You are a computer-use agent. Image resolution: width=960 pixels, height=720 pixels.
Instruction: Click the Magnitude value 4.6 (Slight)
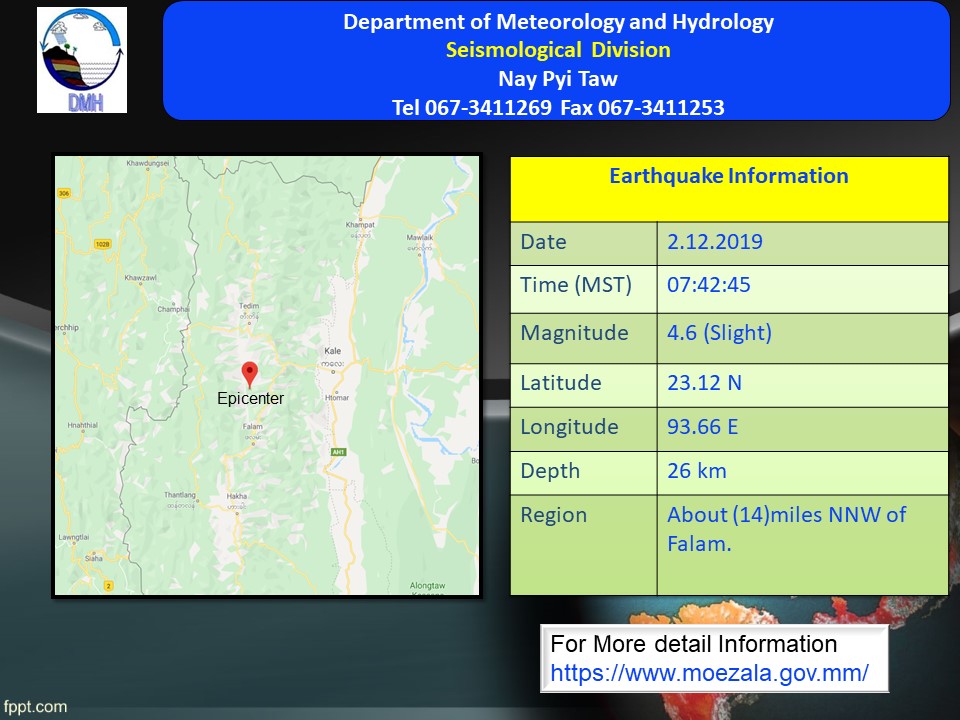tap(719, 334)
